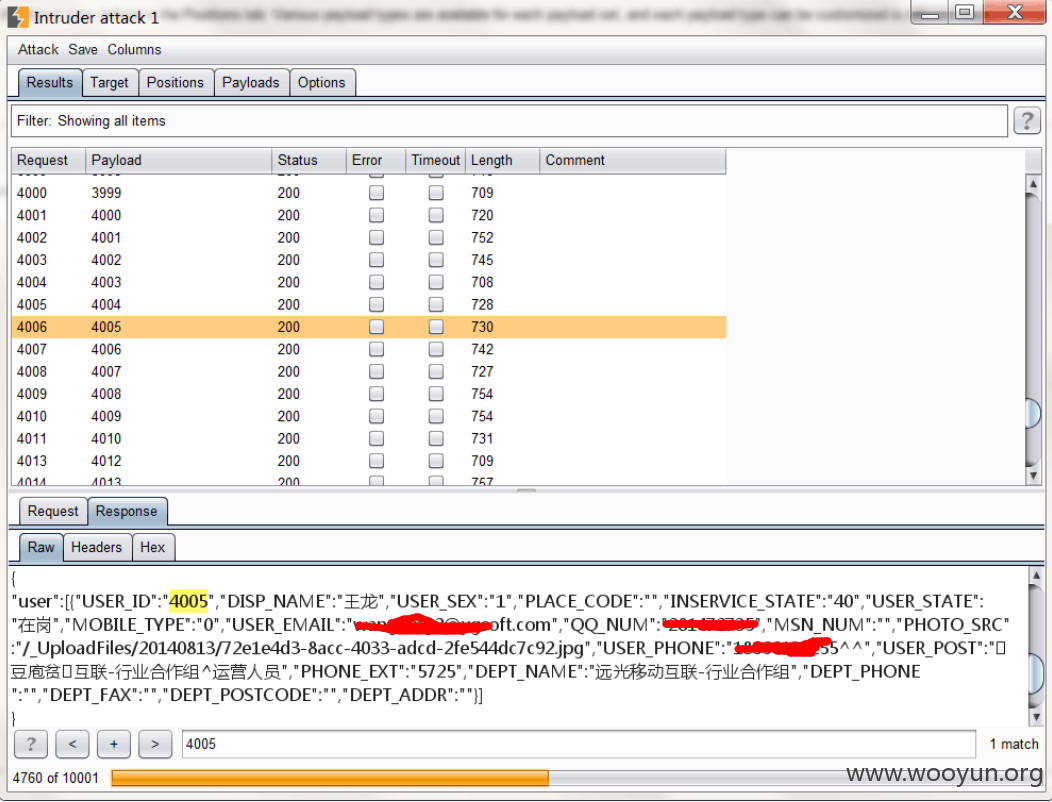This screenshot has width=1052, height=802.
Task: Sort by Error column header
Action: (376, 160)
